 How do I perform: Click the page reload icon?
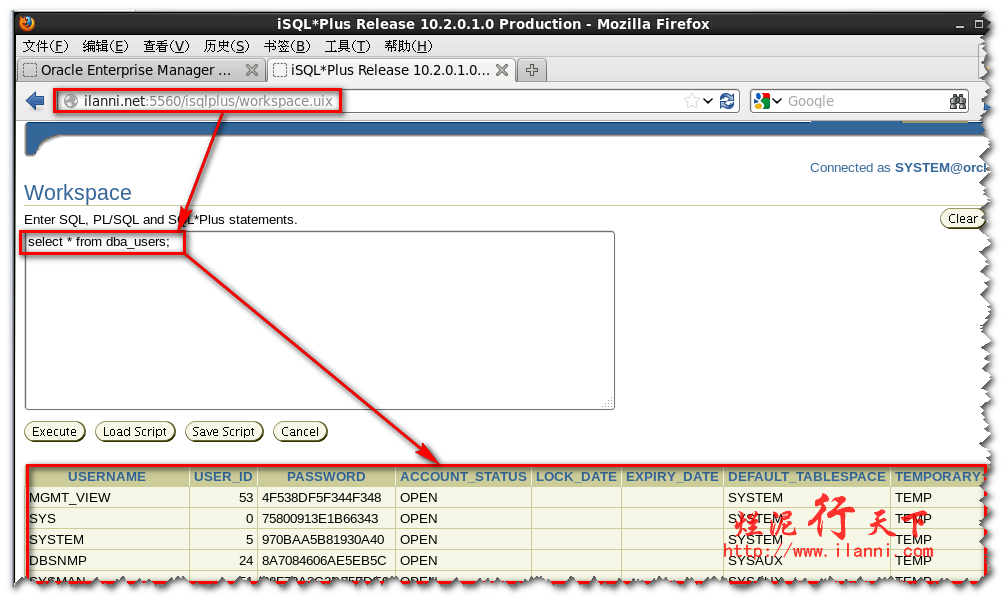(x=727, y=101)
